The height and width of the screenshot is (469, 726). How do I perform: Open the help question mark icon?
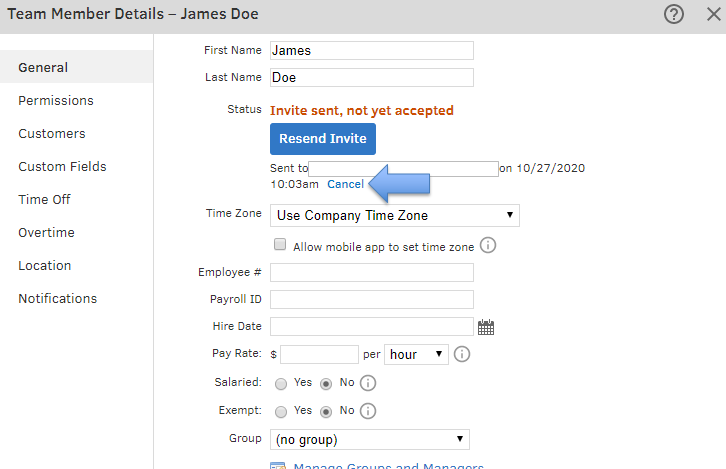(674, 15)
